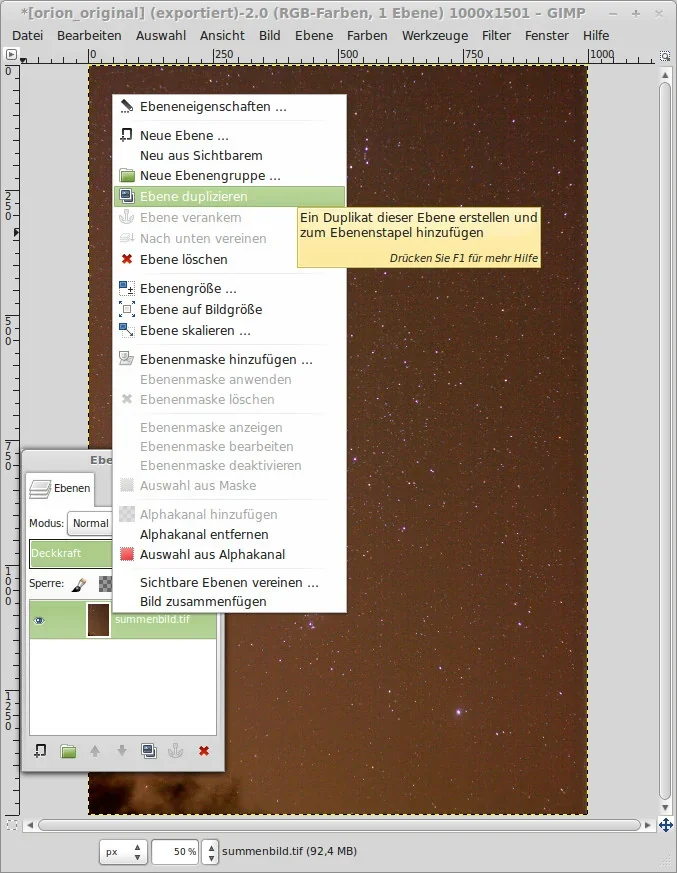Viewport: 677px width, 873px height.
Task: Toggle quick mask button at canvas bottom-left
Action: coord(12,825)
